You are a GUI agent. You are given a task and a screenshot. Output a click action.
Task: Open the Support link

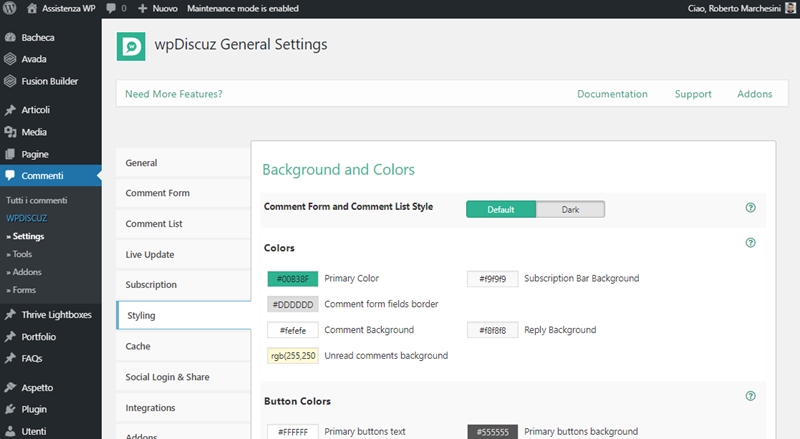[693, 94]
